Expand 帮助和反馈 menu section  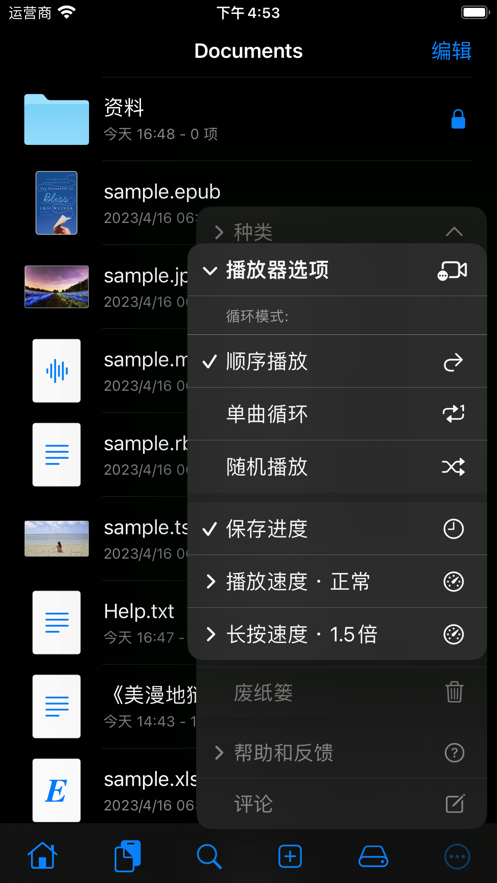[342, 752]
